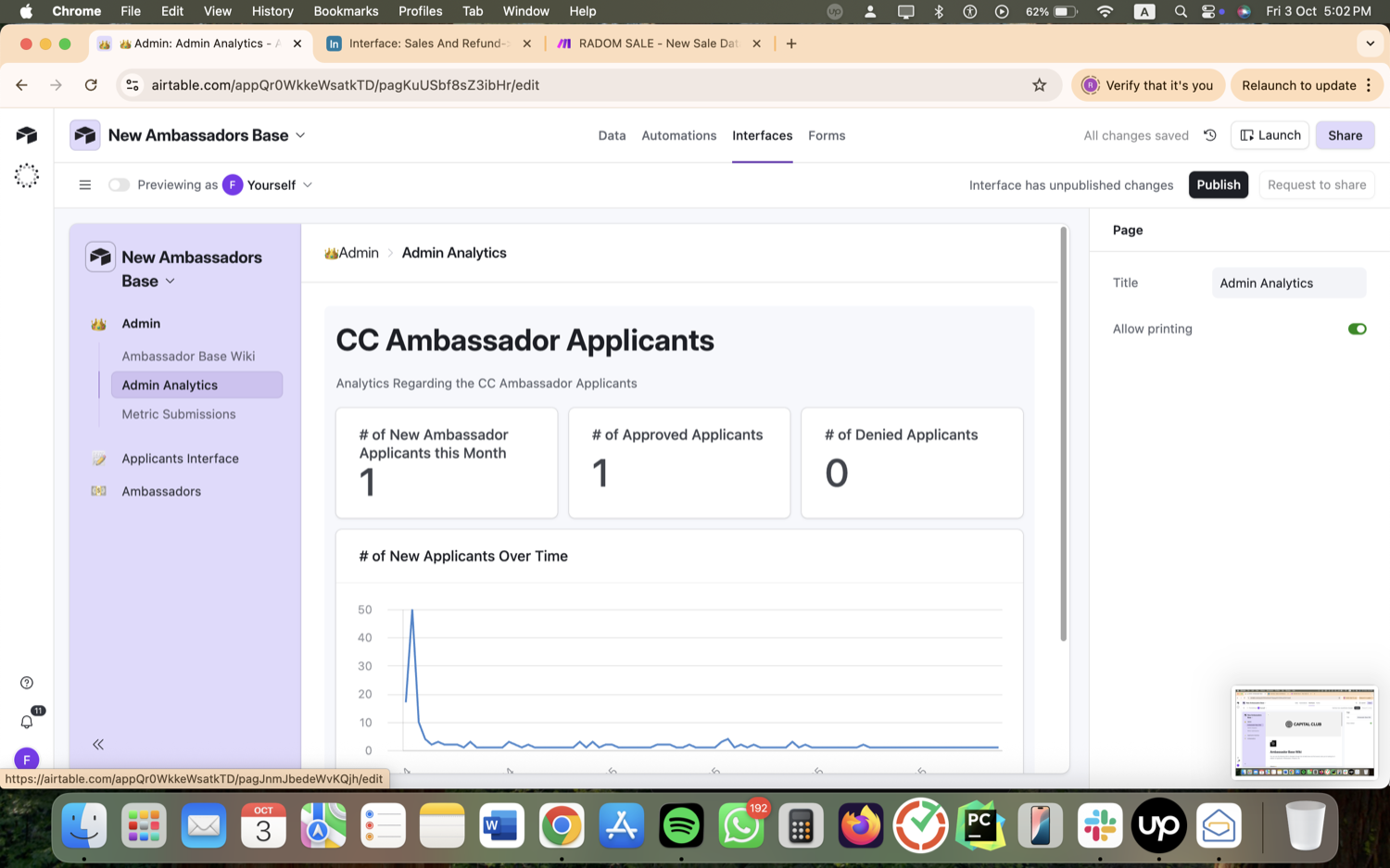Select # of New Applicants Over Time chart

(x=679, y=651)
